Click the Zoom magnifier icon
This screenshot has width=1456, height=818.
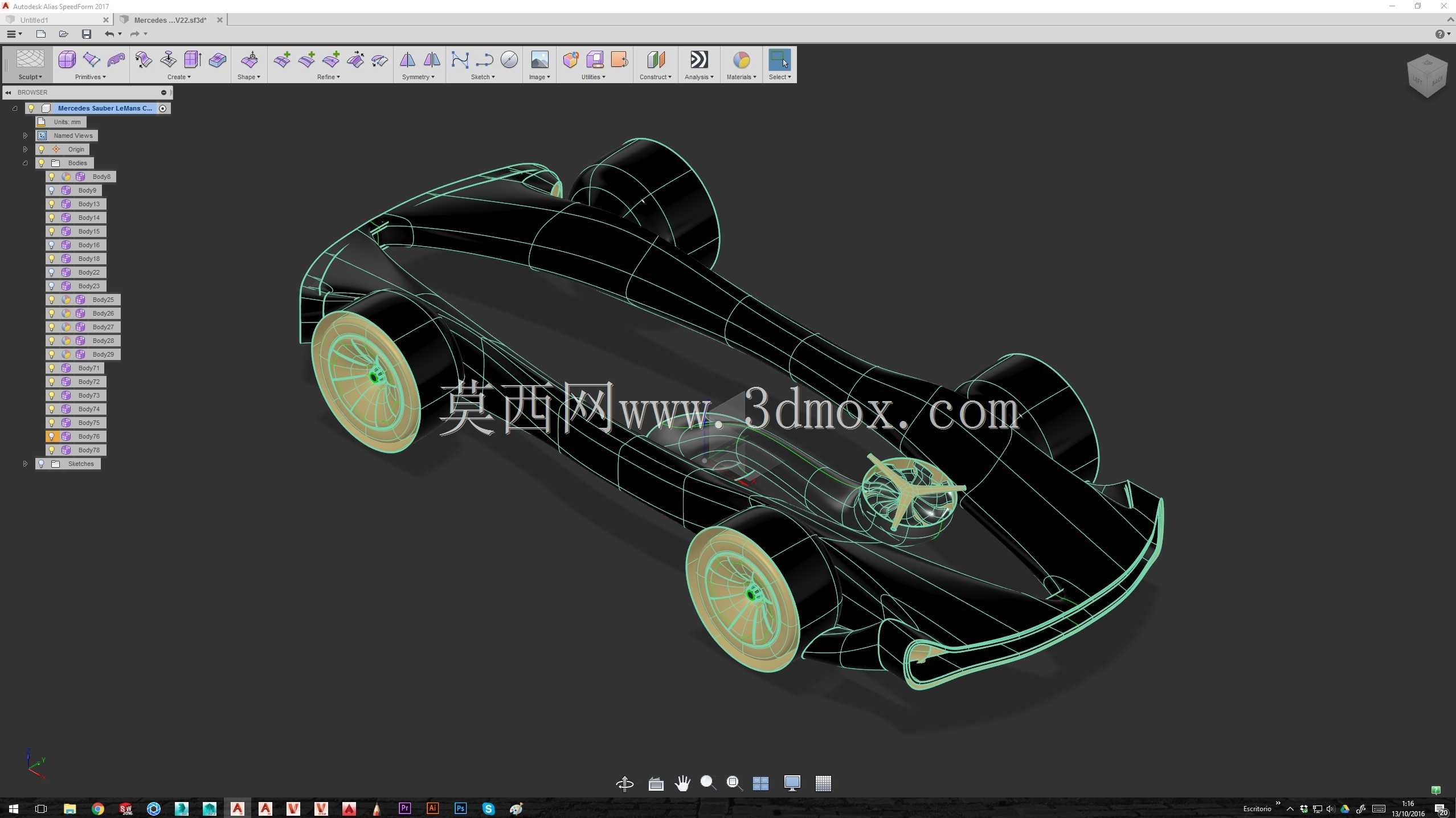(708, 783)
